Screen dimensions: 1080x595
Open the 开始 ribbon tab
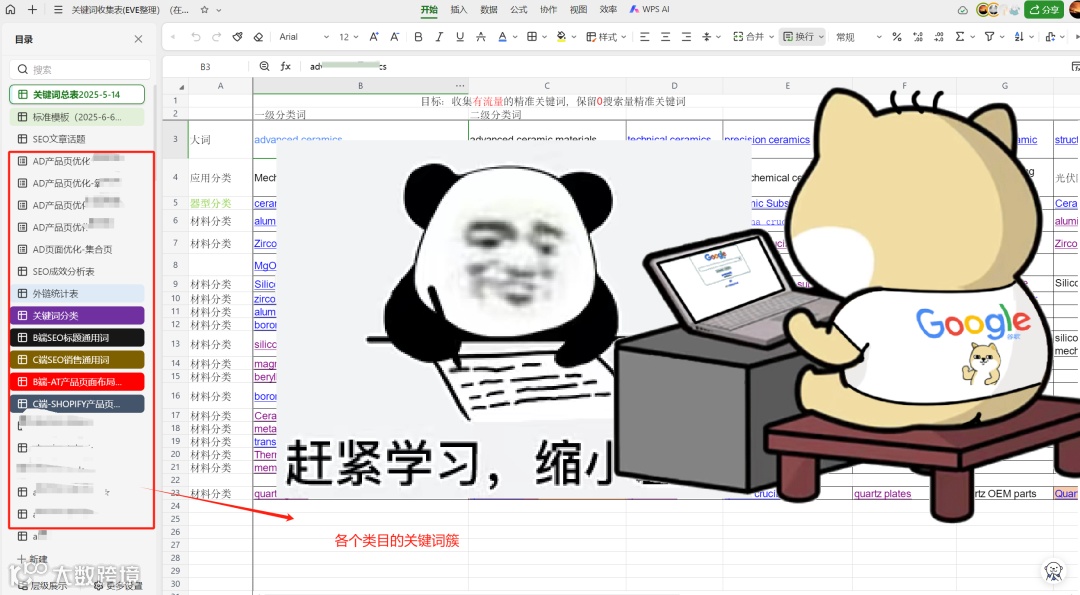429,10
